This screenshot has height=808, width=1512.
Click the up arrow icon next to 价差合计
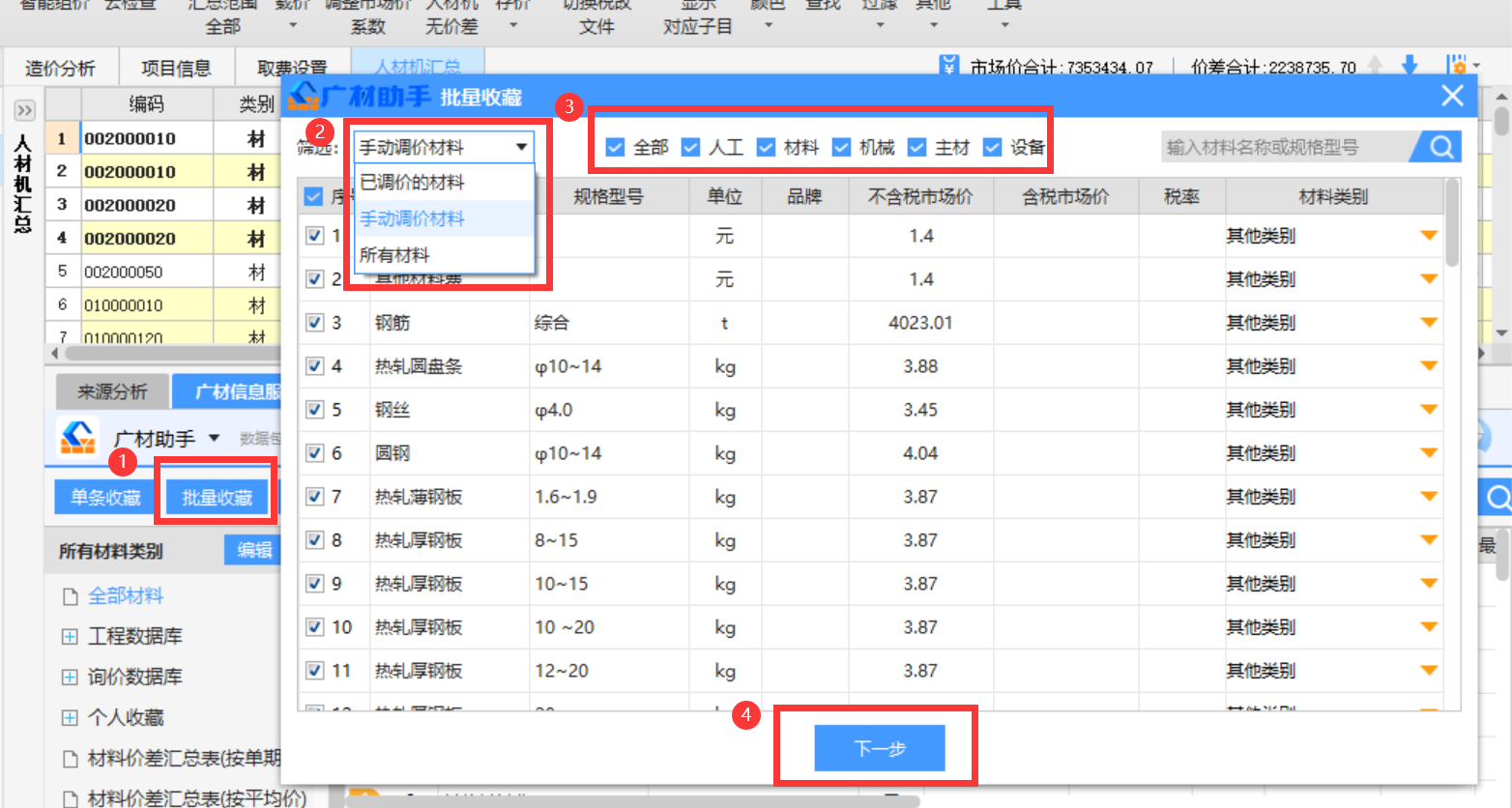[1375, 66]
